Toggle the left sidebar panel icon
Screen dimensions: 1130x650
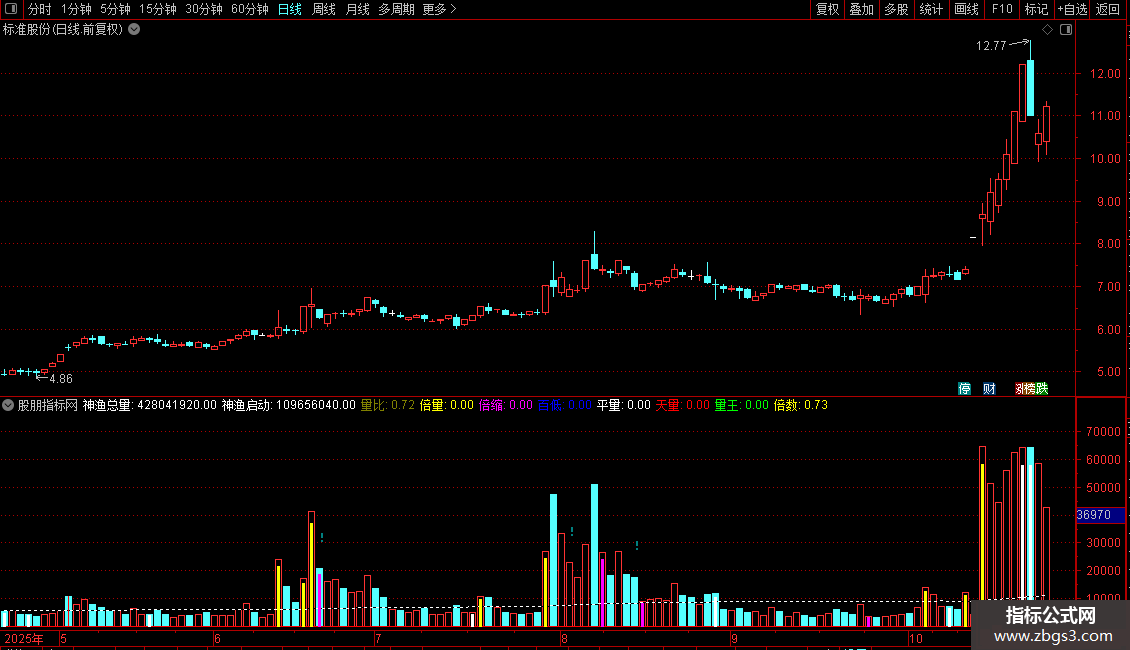click(x=11, y=9)
